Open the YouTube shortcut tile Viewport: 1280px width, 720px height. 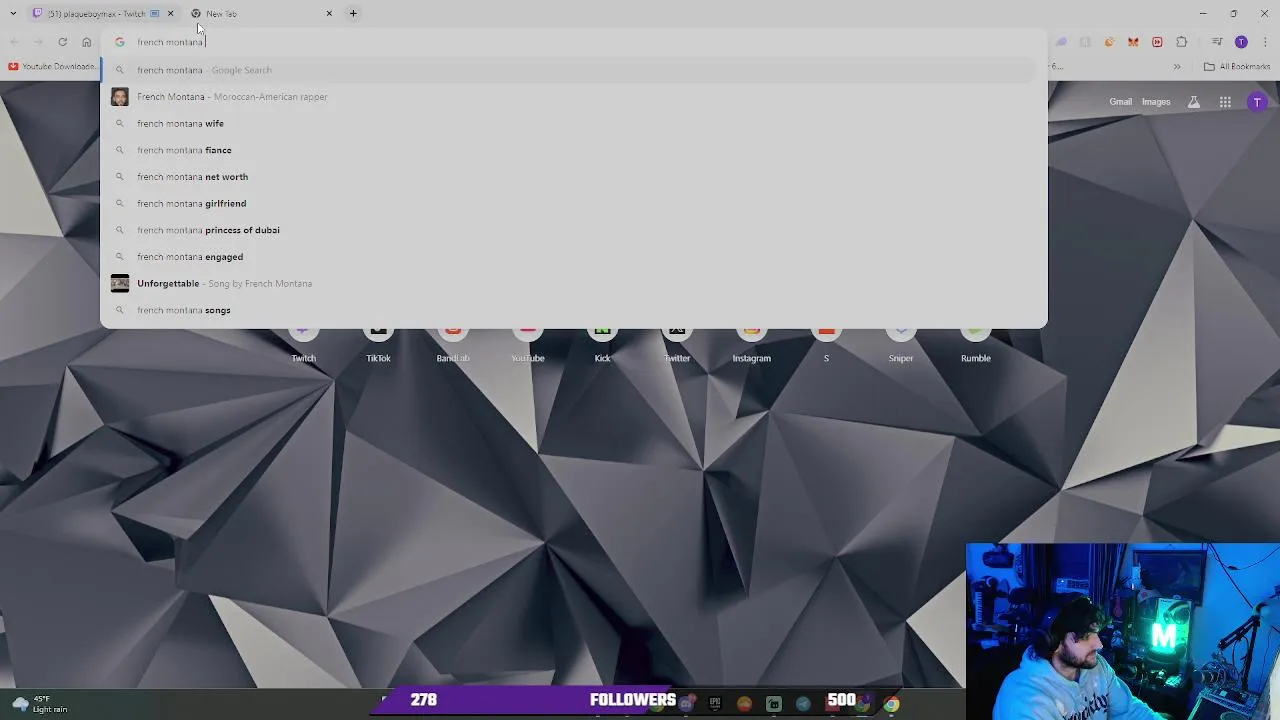click(x=528, y=346)
